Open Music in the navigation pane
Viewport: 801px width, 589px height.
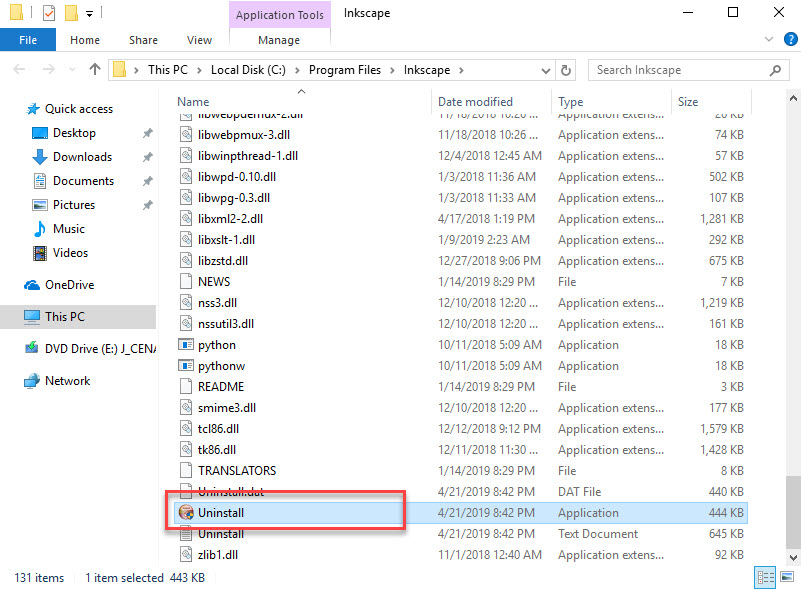point(68,229)
